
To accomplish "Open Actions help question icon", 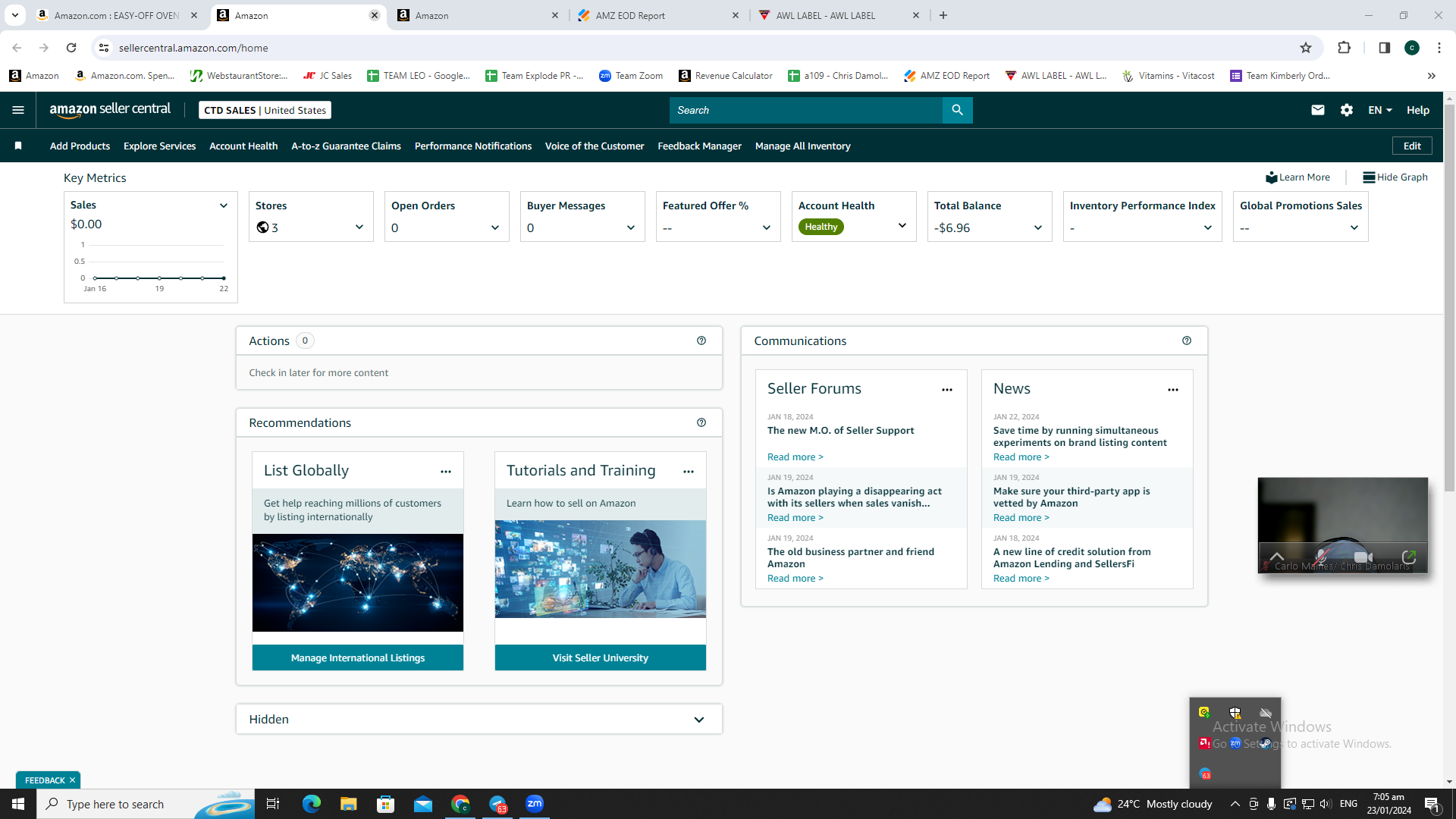I will (701, 340).
